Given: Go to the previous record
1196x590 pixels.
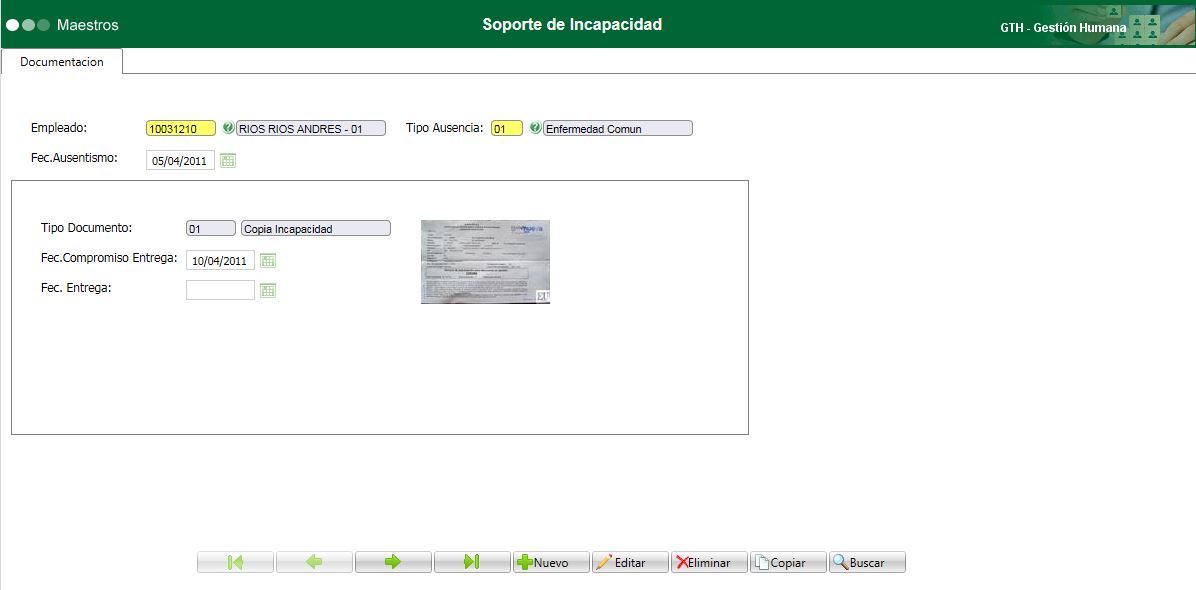Looking at the screenshot, I should [x=314, y=562].
